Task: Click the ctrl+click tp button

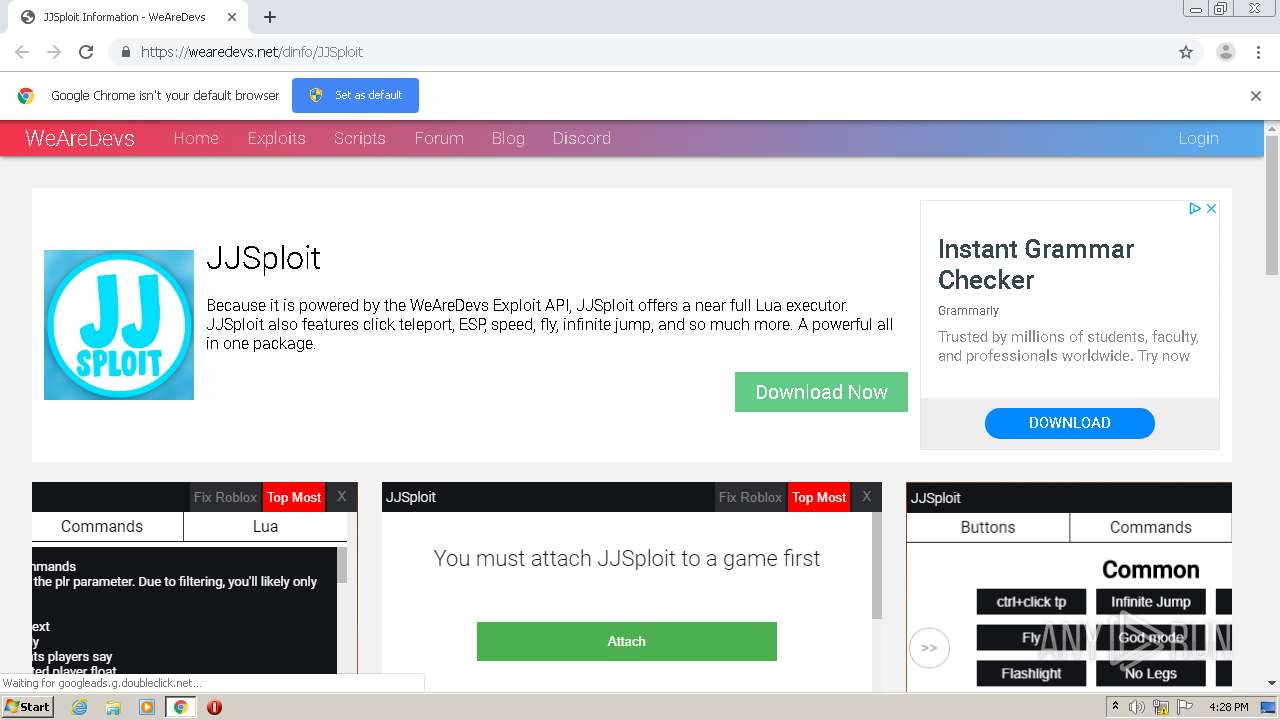Action: pyautogui.click(x=1031, y=602)
